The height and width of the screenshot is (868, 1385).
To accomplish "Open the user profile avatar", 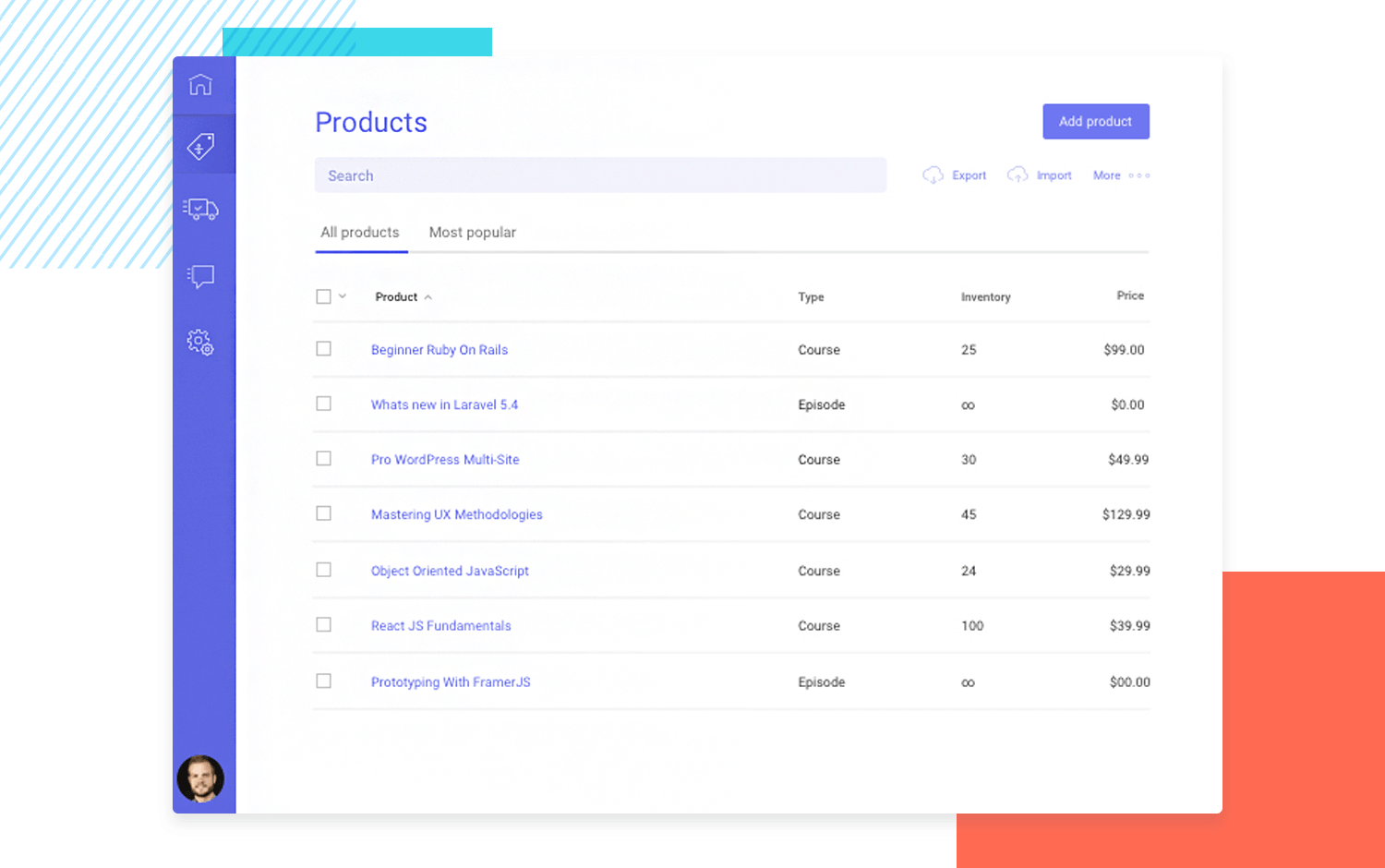I will pos(200,778).
